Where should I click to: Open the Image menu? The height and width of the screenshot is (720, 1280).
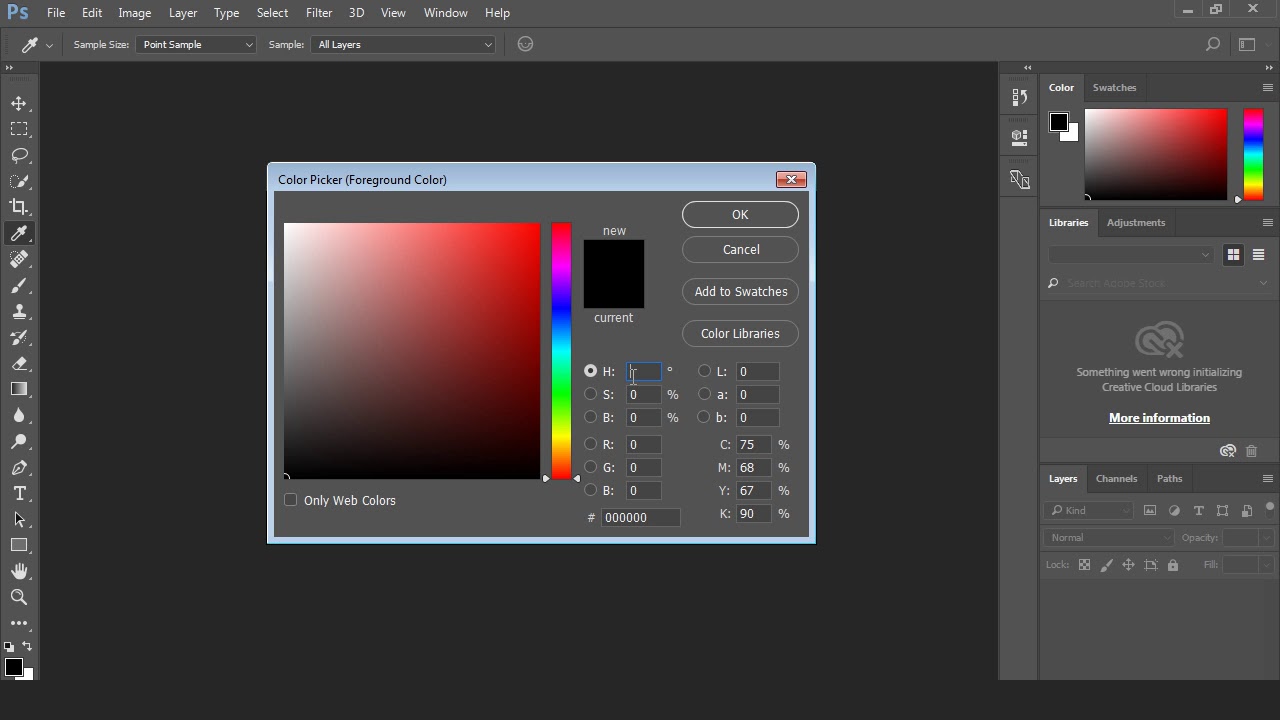point(134,13)
